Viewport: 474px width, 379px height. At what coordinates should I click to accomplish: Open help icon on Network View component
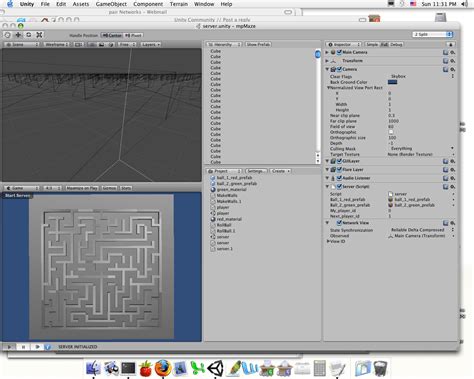click(445, 223)
